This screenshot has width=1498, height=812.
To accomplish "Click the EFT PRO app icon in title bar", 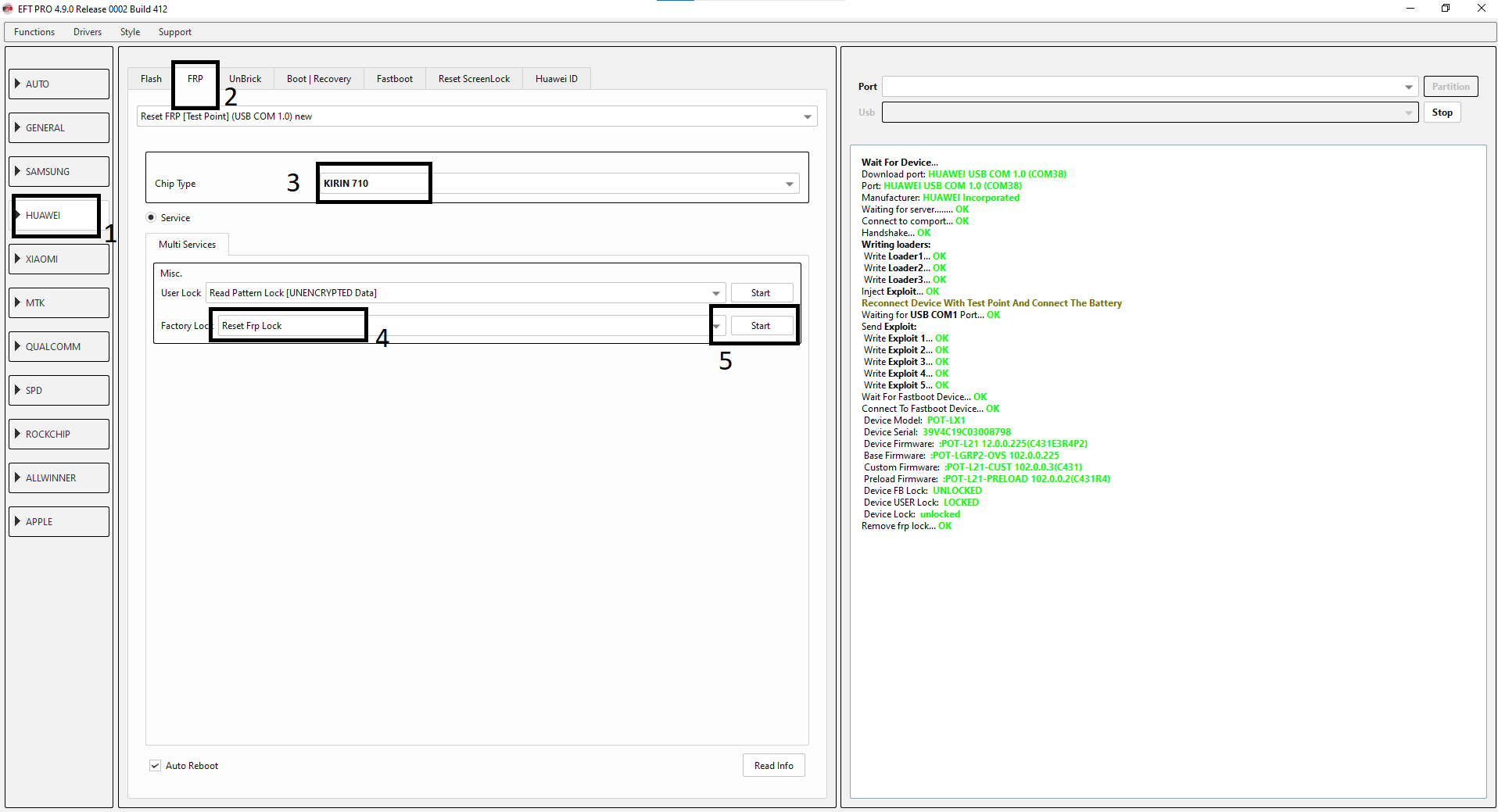I will (8, 9).
